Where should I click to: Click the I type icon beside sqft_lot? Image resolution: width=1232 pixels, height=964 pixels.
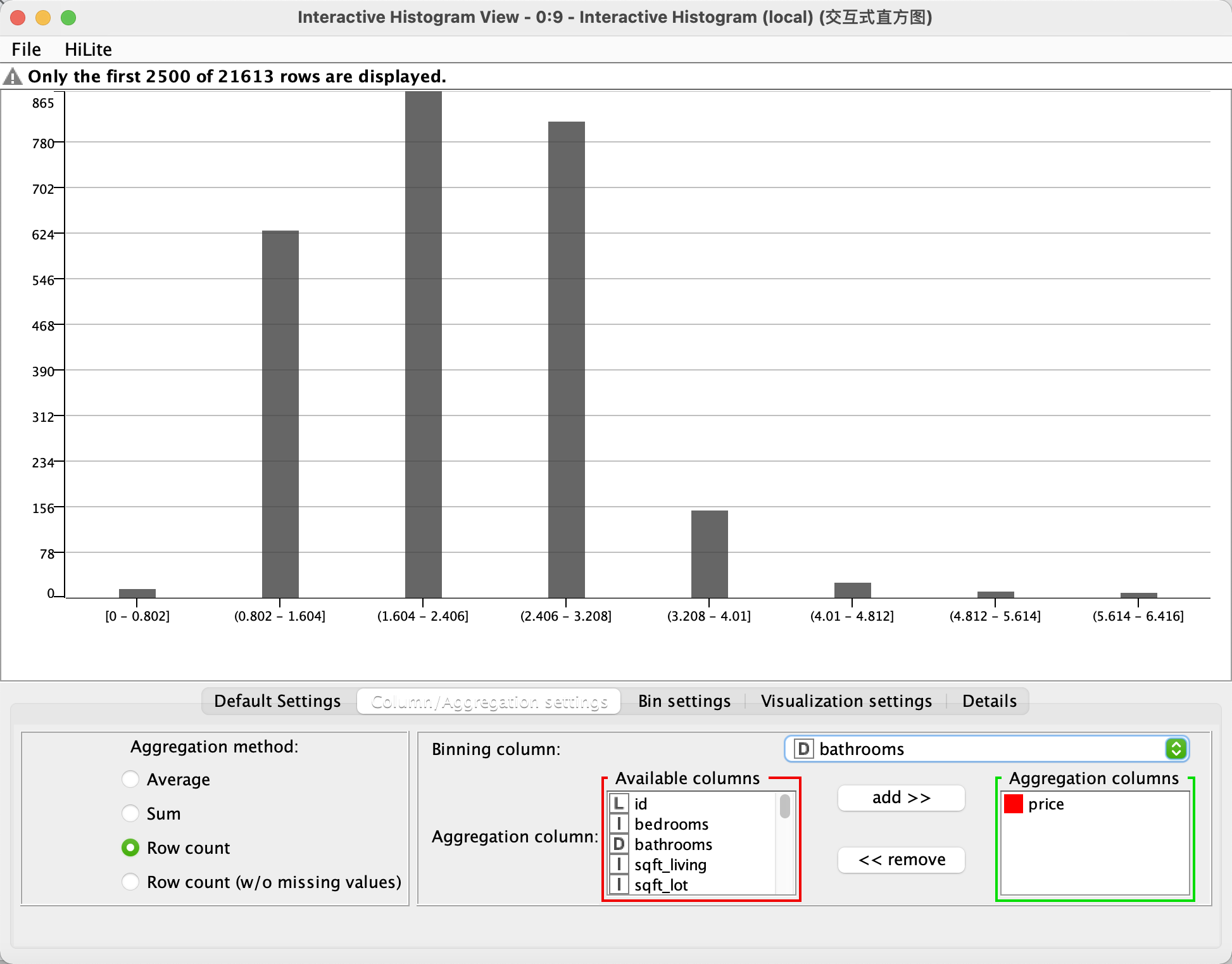coord(619,885)
